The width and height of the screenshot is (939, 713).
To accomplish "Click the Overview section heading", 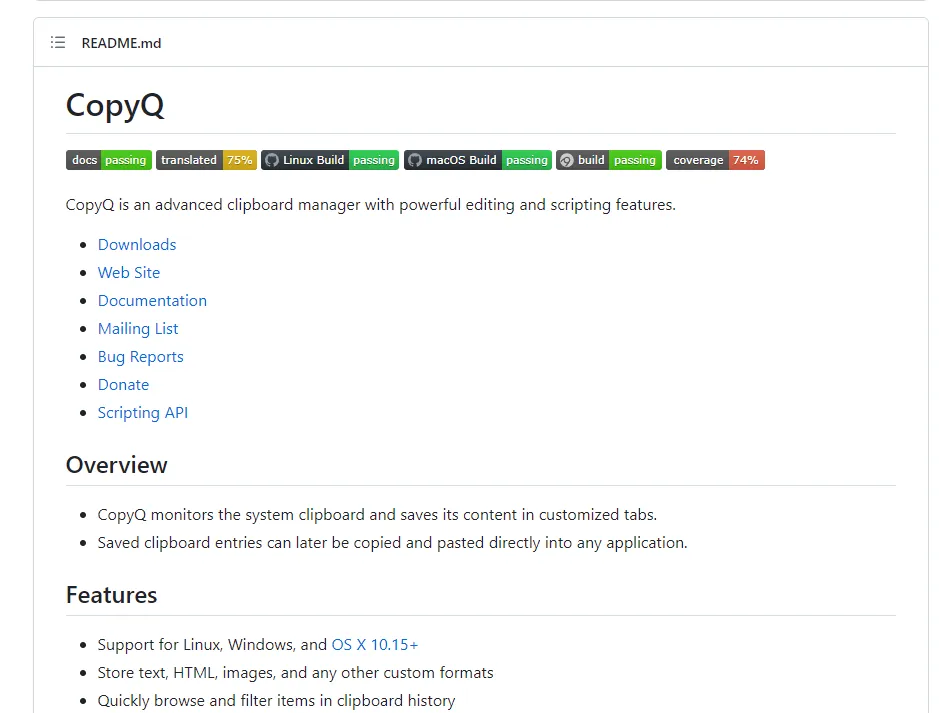I will pyautogui.click(x=117, y=465).
